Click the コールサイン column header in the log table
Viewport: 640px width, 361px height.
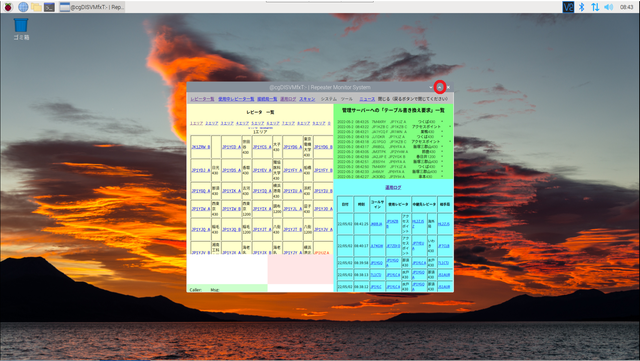coord(377,204)
